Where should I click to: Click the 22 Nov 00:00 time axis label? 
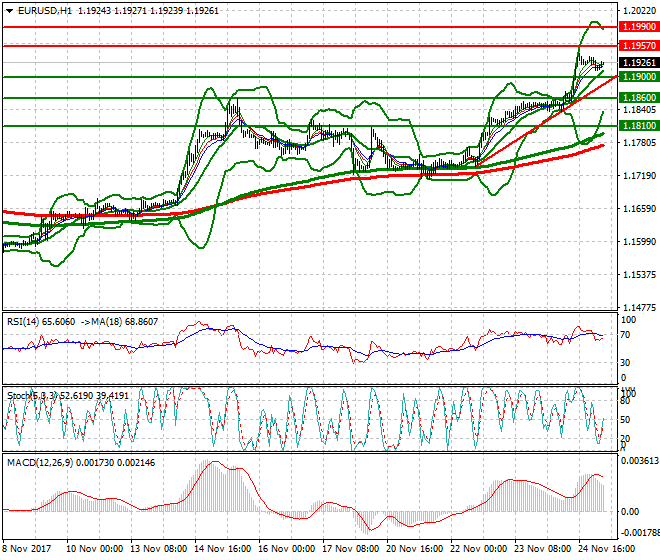(479, 549)
